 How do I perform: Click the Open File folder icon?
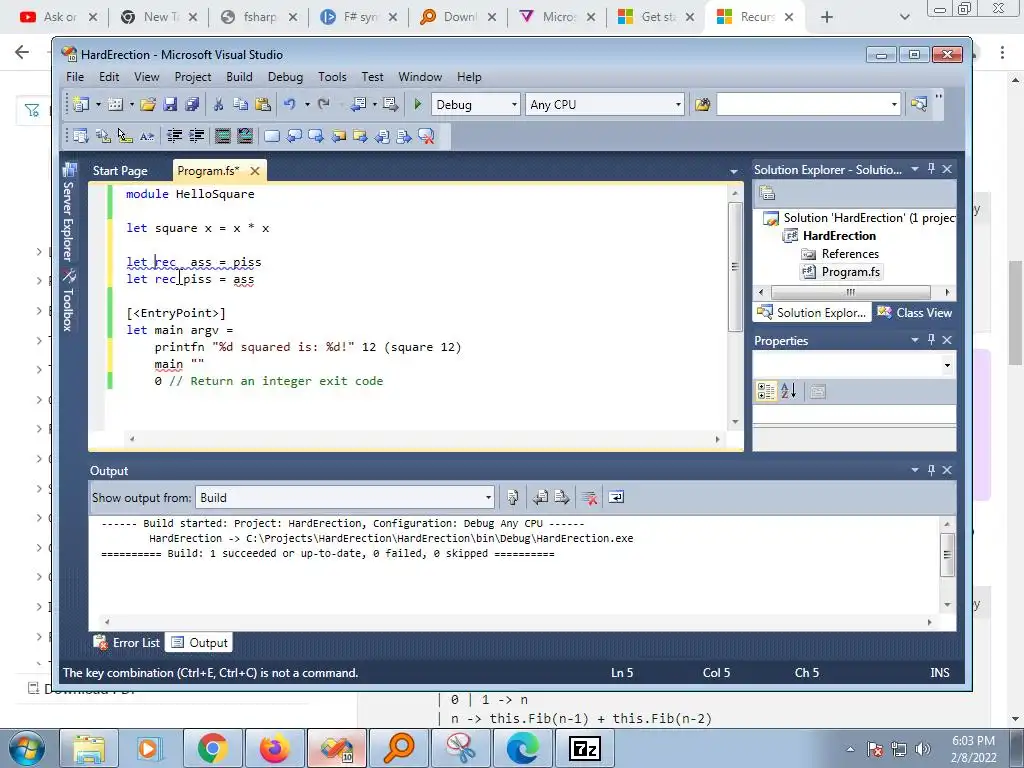(148, 104)
